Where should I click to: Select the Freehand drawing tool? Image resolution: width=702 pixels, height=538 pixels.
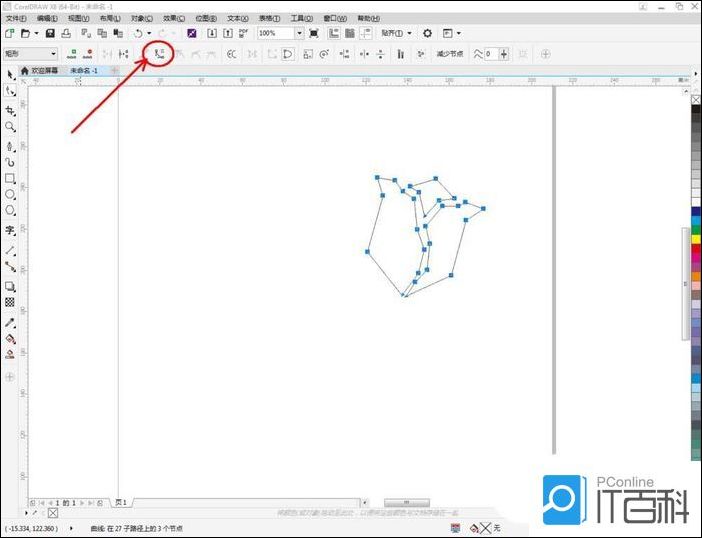coord(10,146)
